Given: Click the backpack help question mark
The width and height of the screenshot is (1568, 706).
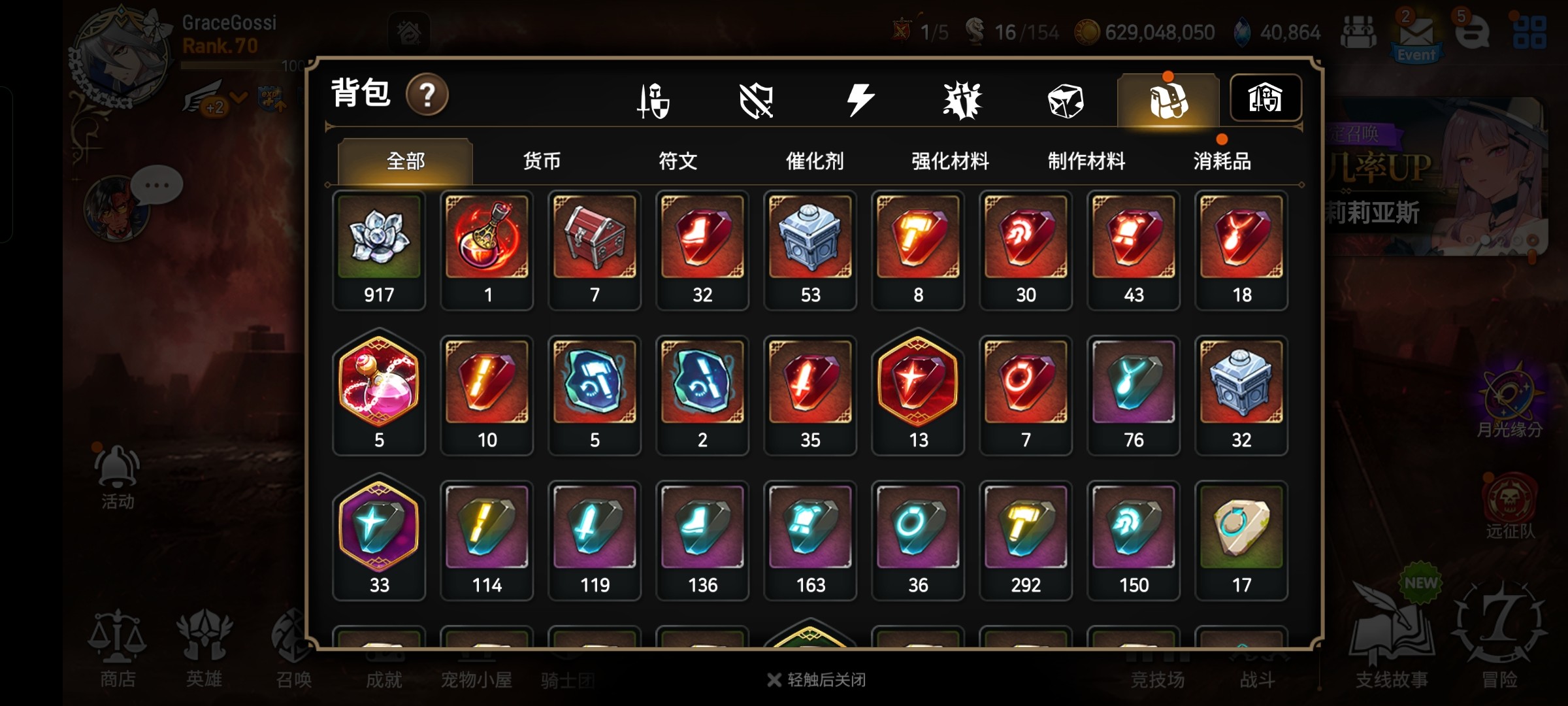Looking at the screenshot, I should point(427,95).
